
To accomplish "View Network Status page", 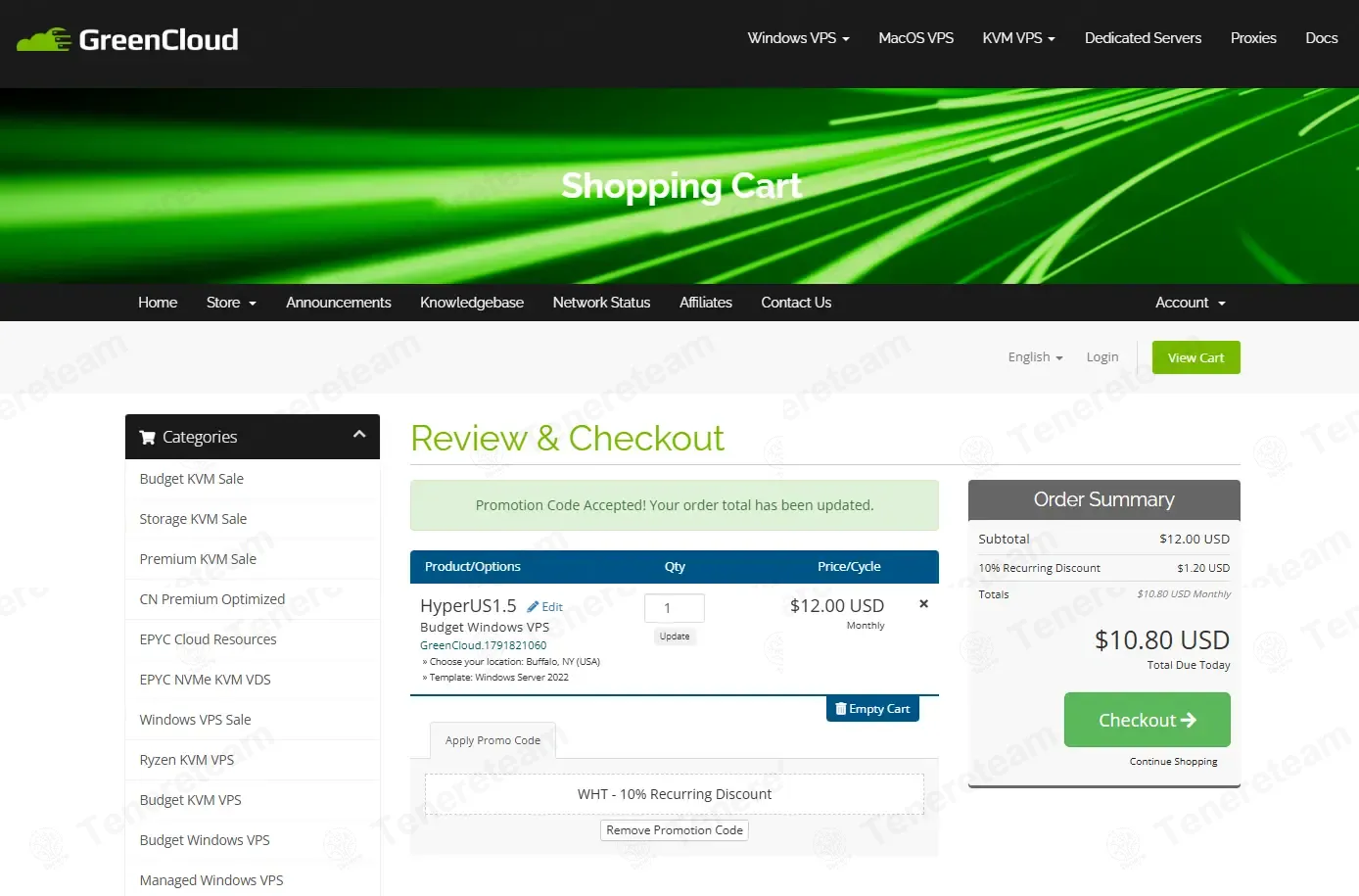I will [x=601, y=303].
